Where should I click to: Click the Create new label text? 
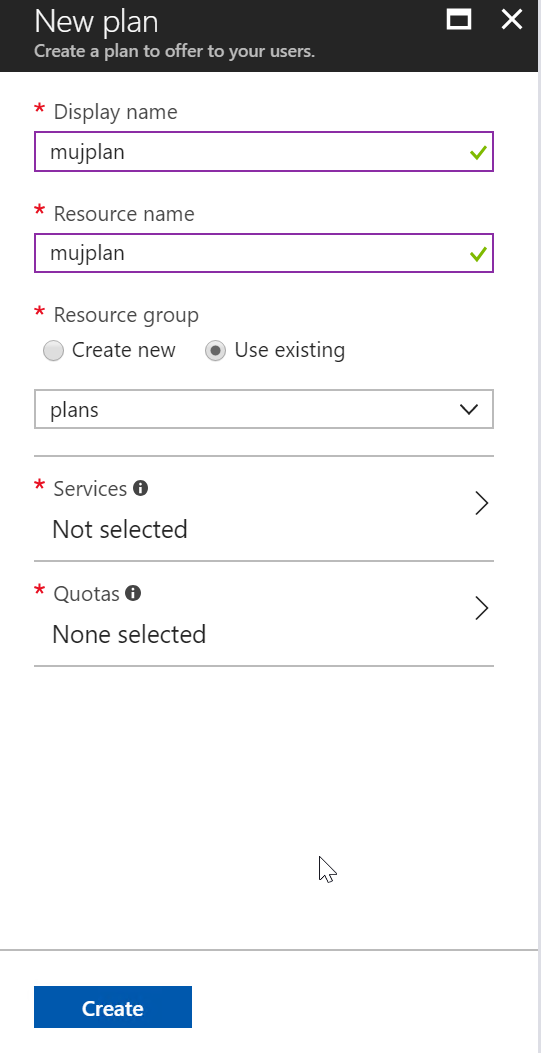(x=124, y=350)
